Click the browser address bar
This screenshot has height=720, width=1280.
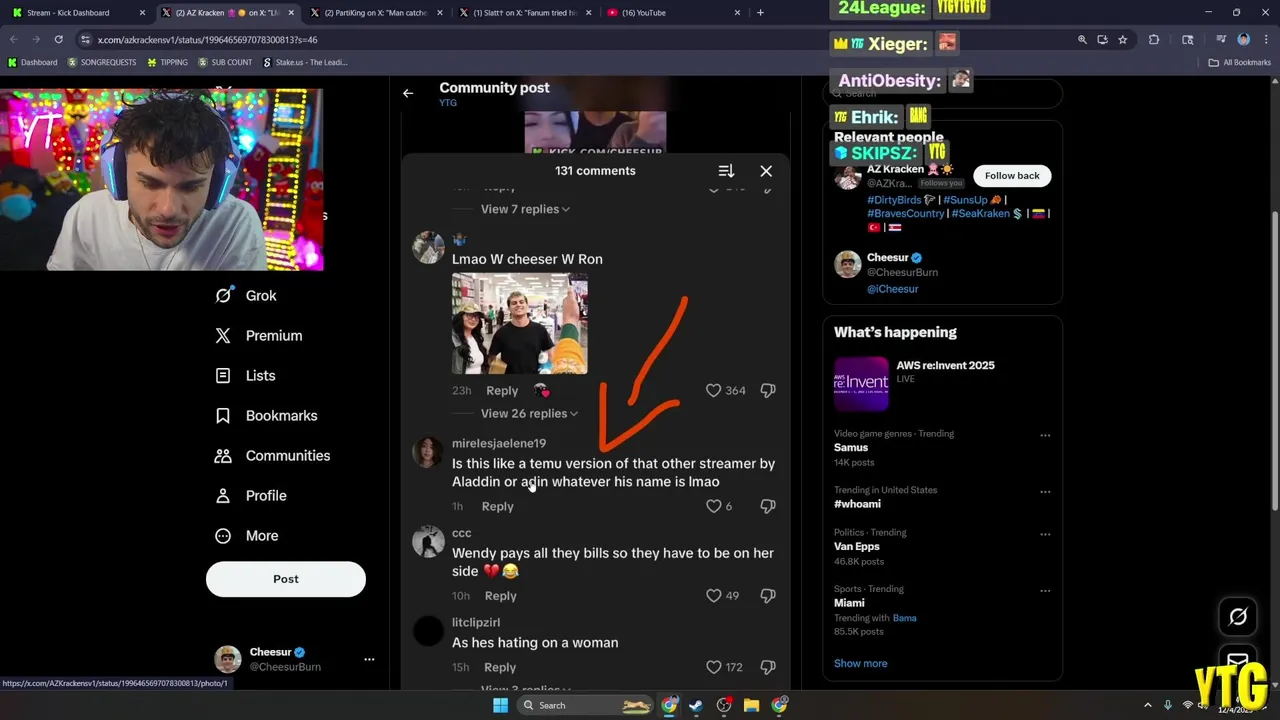pyautogui.click(x=580, y=39)
